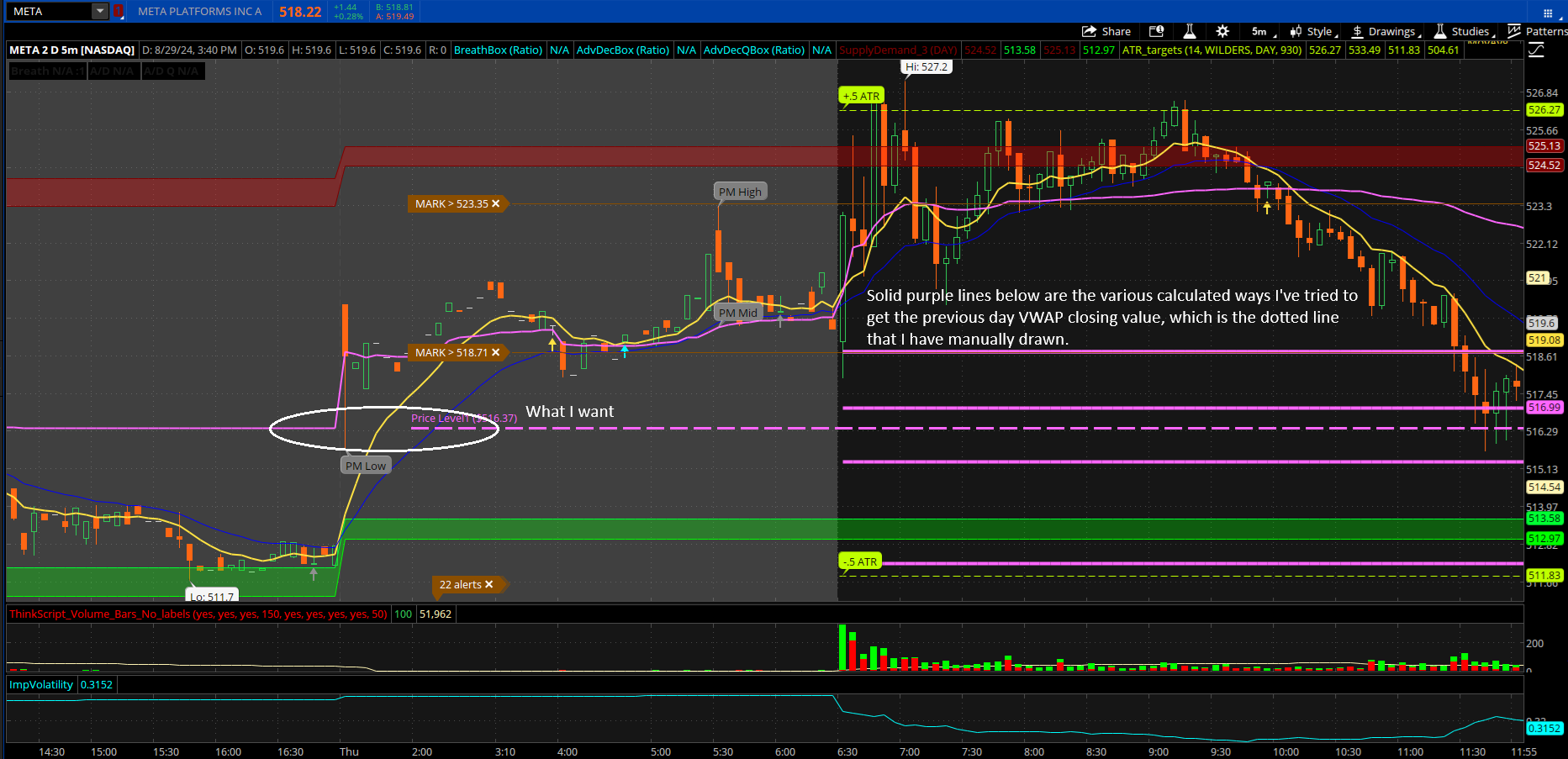Screen dimensions: 1568x759
Task: Expand the 5m timeframe dropdown
Action: click(x=1263, y=31)
